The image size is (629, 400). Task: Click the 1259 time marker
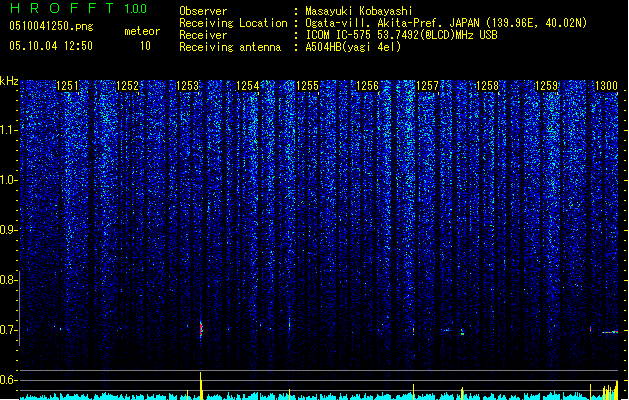tap(547, 86)
